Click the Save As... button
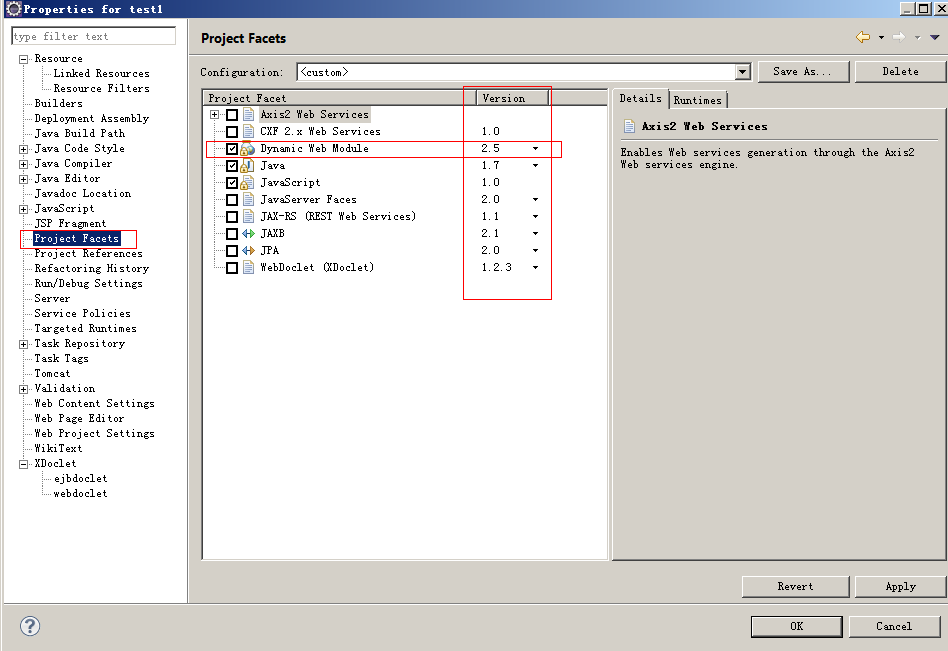The image size is (948, 651). pos(803,71)
